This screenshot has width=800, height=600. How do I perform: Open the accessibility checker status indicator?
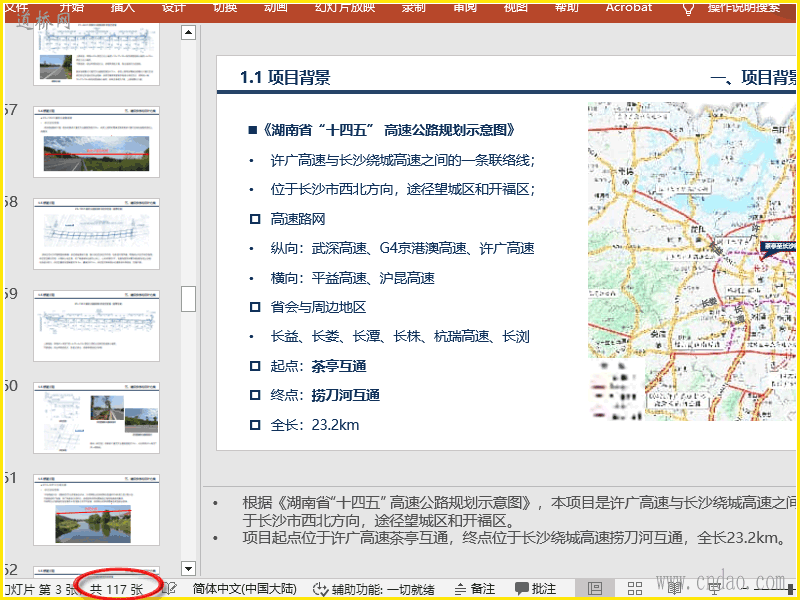coord(373,589)
